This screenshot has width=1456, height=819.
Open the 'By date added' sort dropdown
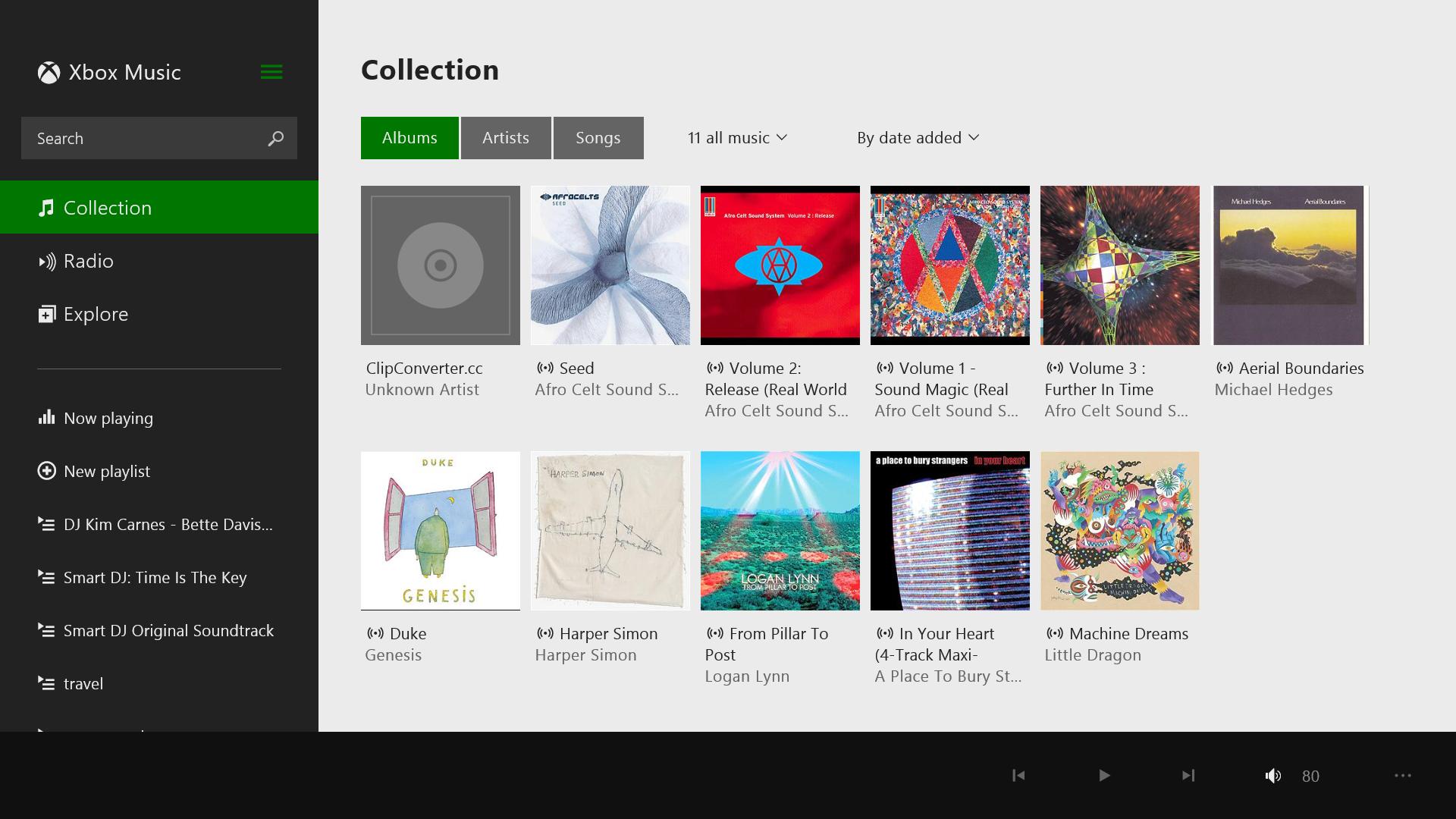[x=918, y=138]
